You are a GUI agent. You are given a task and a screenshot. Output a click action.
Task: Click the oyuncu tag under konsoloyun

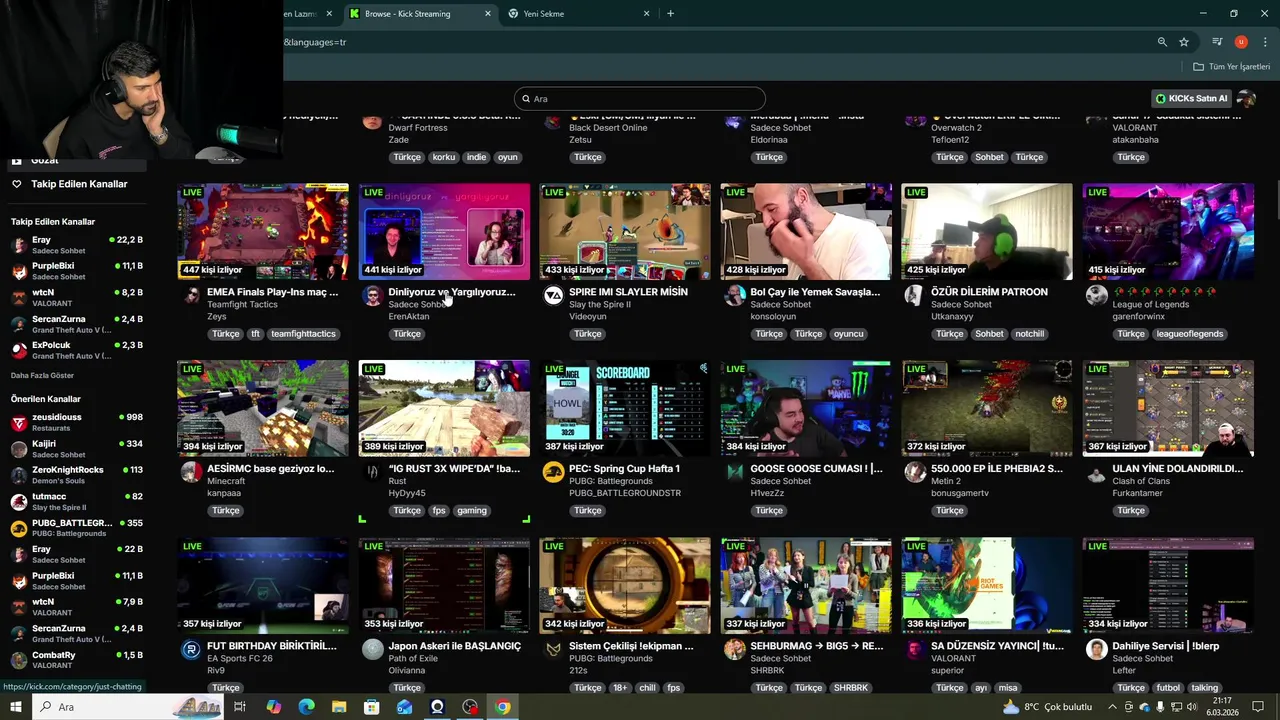[848, 334]
